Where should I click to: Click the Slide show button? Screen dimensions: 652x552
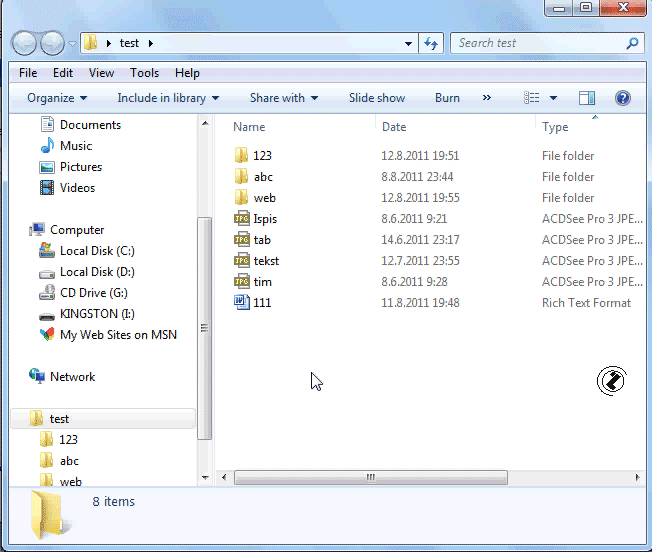point(377,98)
